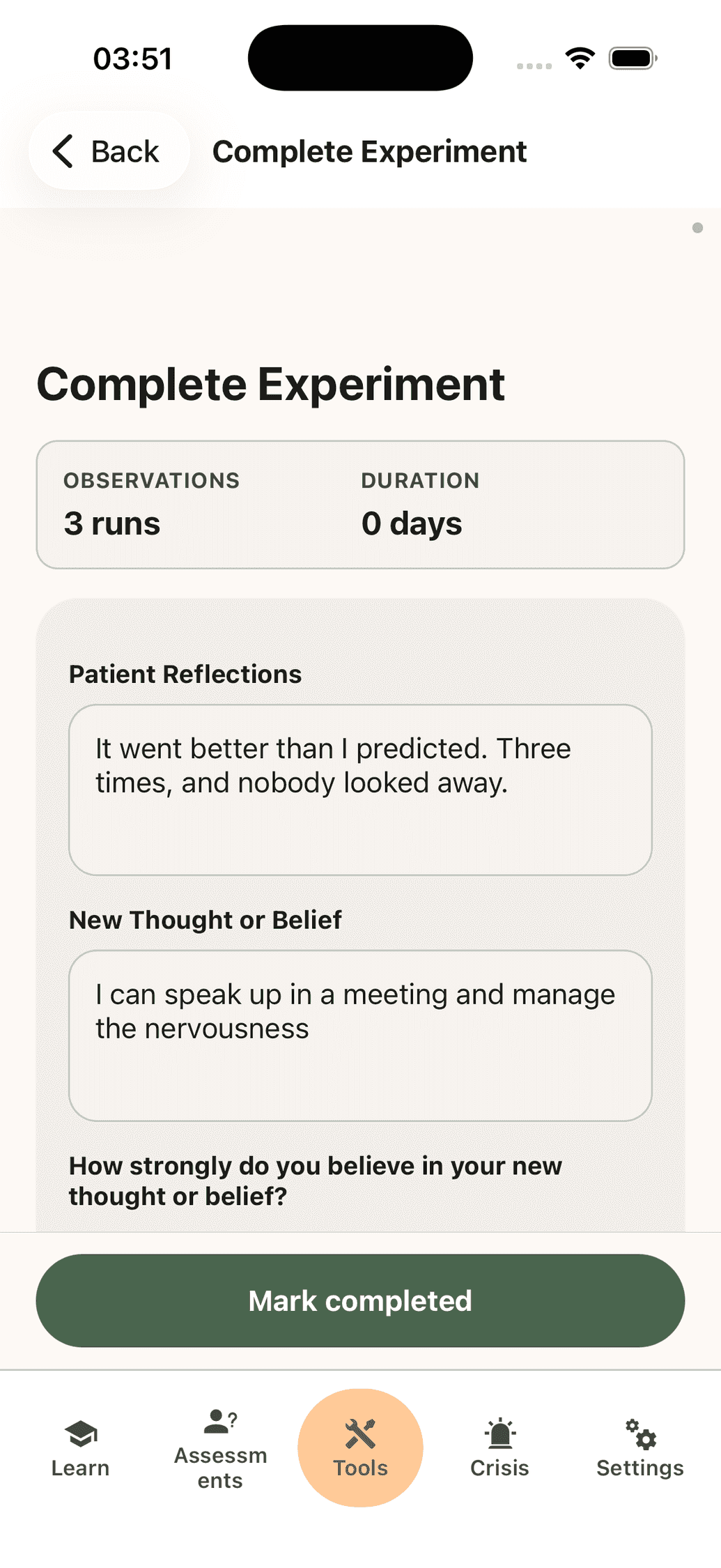Tap the Duration 0 days stat
This screenshot has height=1568, width=721.
pyautogui.click(x=420, y=505)
